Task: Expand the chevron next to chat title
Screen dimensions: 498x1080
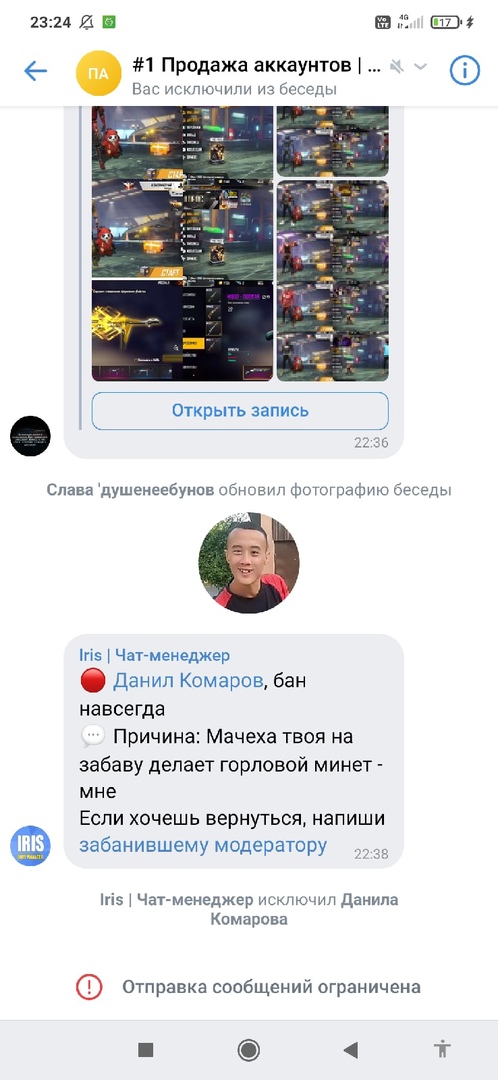Action: pos(420,67)
